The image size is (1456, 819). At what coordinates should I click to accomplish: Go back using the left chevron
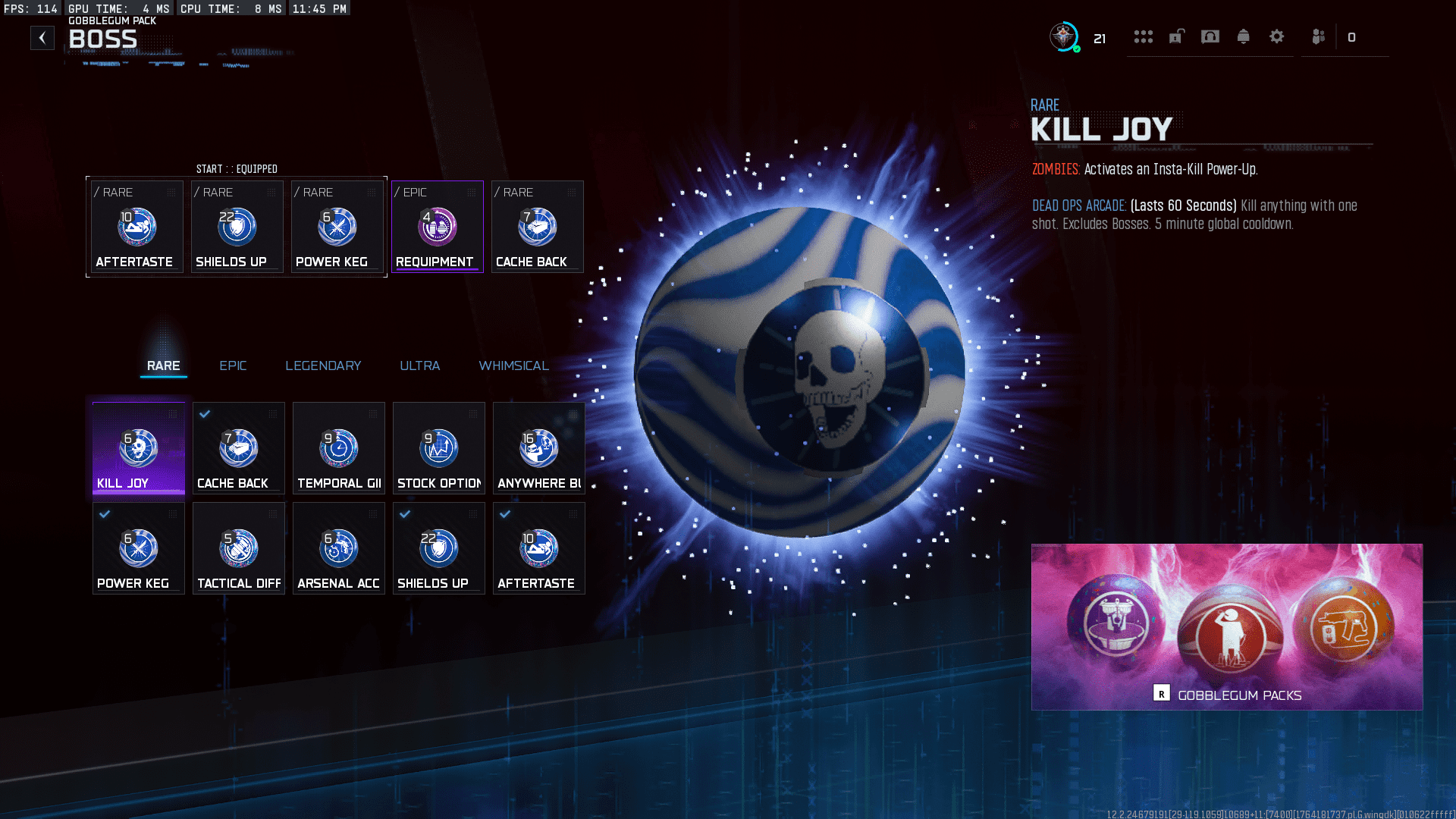(x=42, y=38)
